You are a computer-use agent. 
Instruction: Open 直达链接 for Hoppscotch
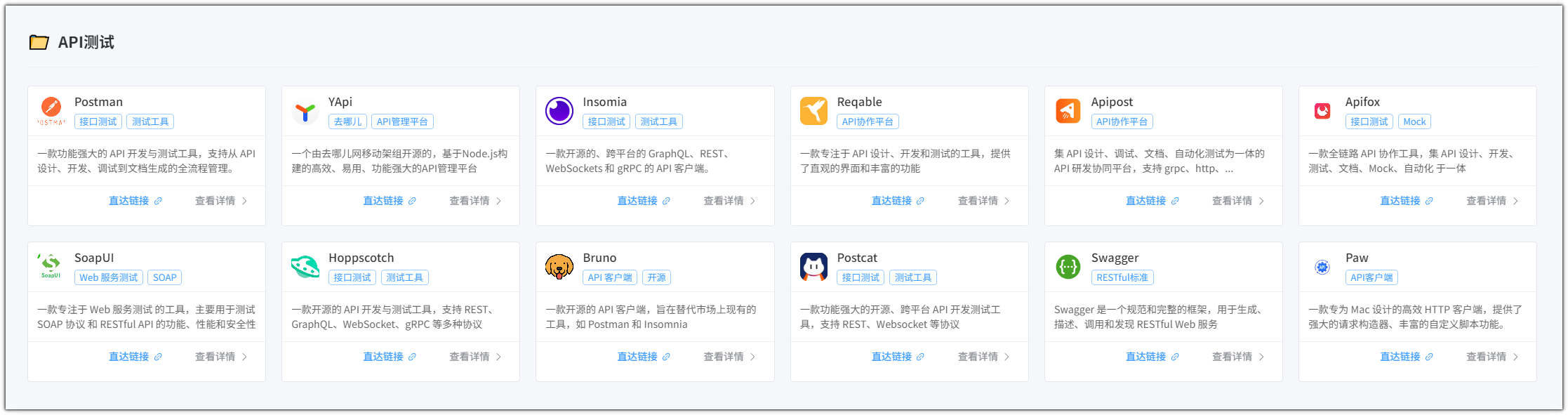pyautogui.click(x=389, y=357)
